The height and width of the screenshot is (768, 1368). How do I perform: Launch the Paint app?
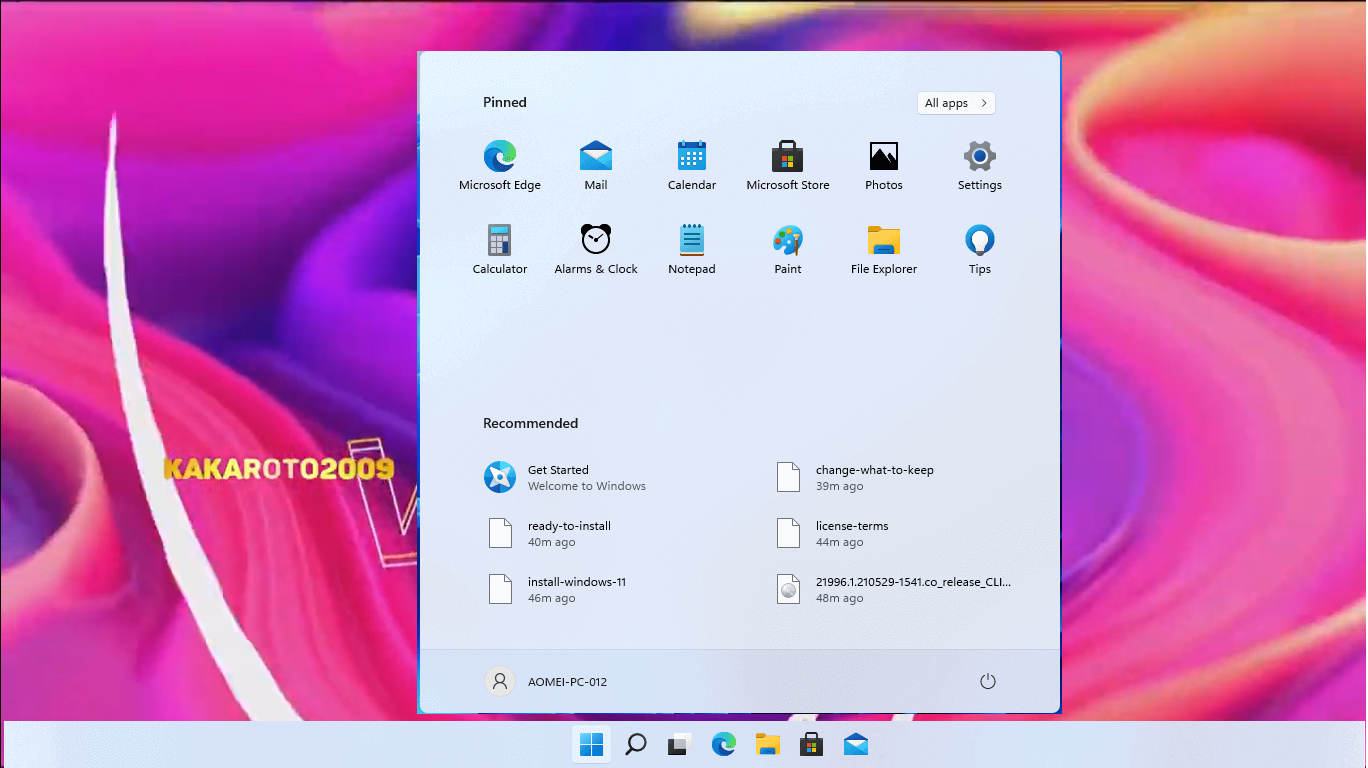(x=788, y=249)
